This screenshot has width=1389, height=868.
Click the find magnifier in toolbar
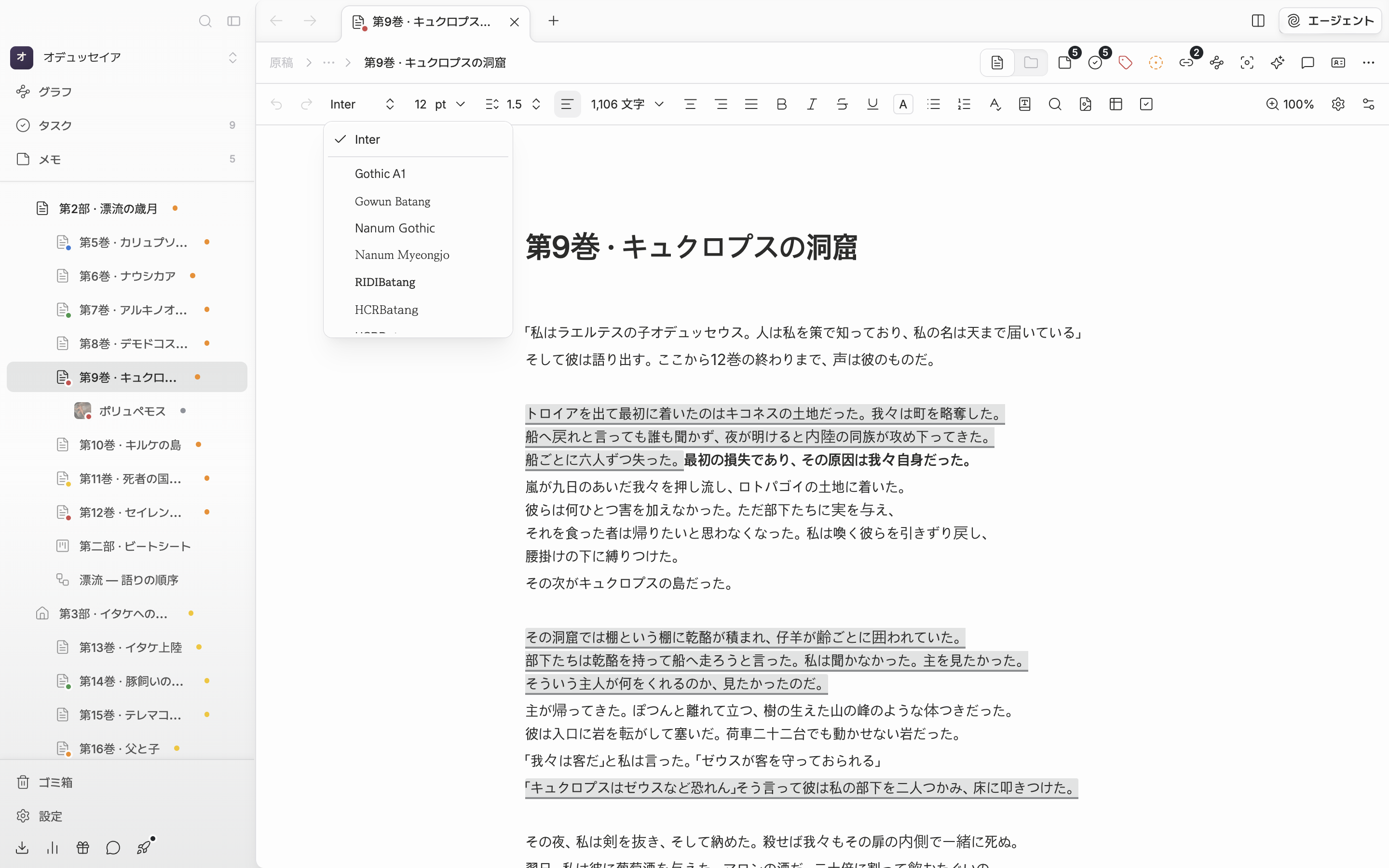pos(1055,104)
